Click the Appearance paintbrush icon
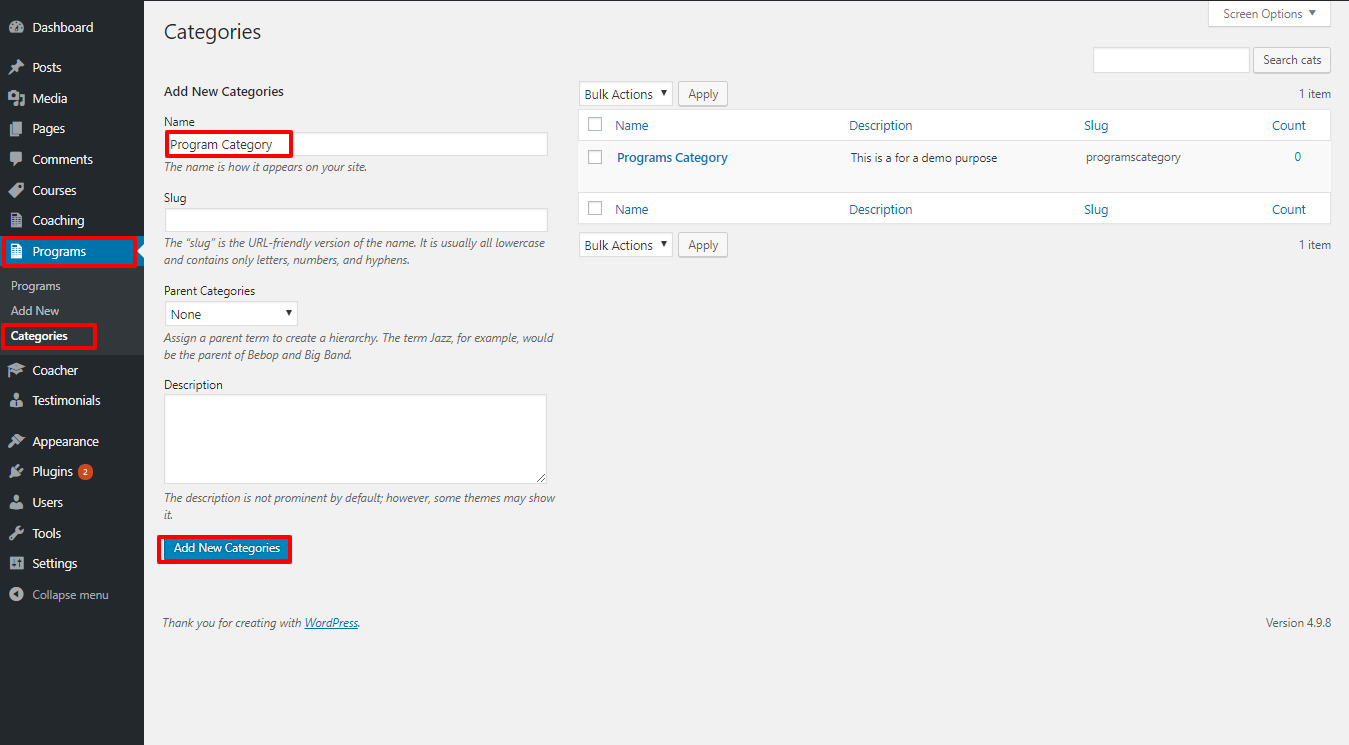This screenshot has width=1349, height=745. coord(16,441)
